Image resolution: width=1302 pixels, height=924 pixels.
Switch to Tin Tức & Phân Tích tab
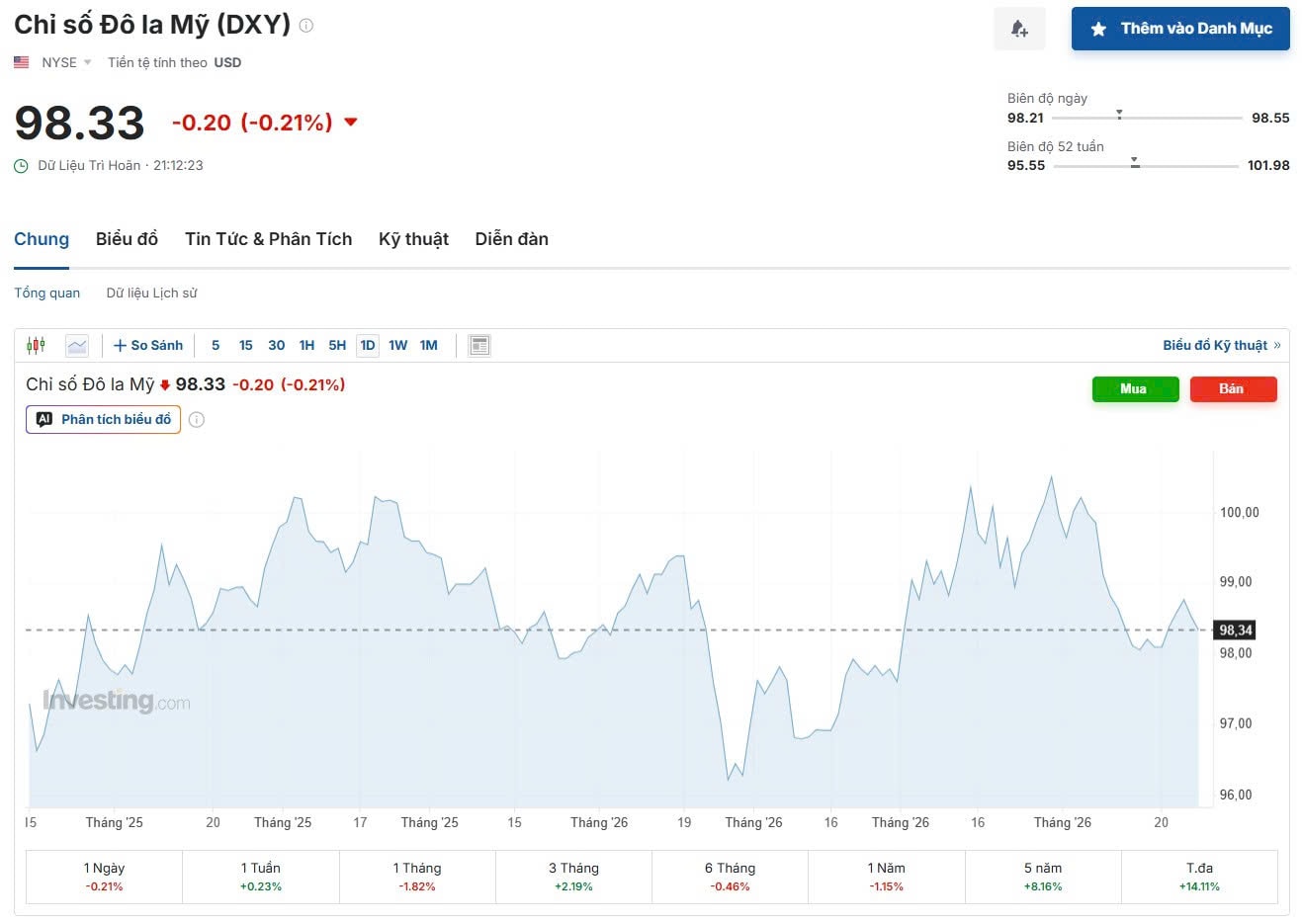coord(268,239)
